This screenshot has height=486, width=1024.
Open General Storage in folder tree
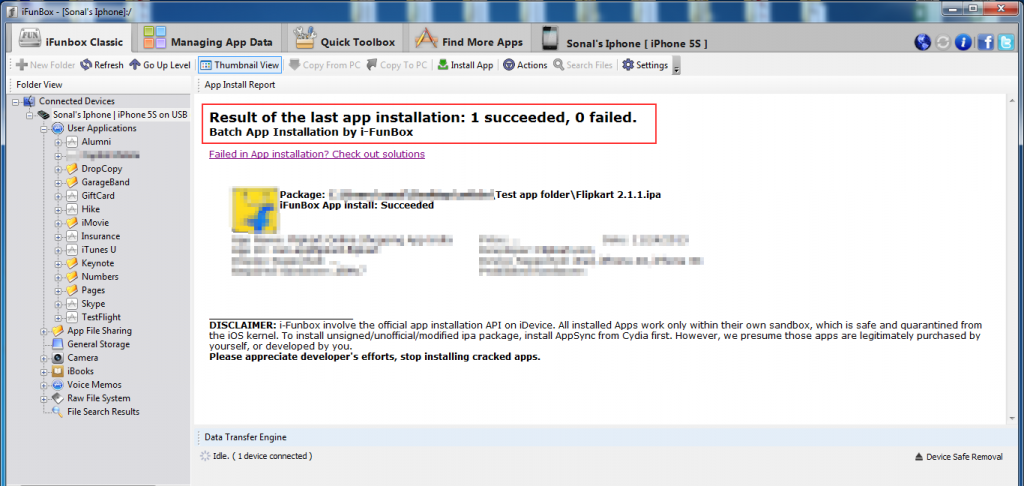tap(99, 344)
